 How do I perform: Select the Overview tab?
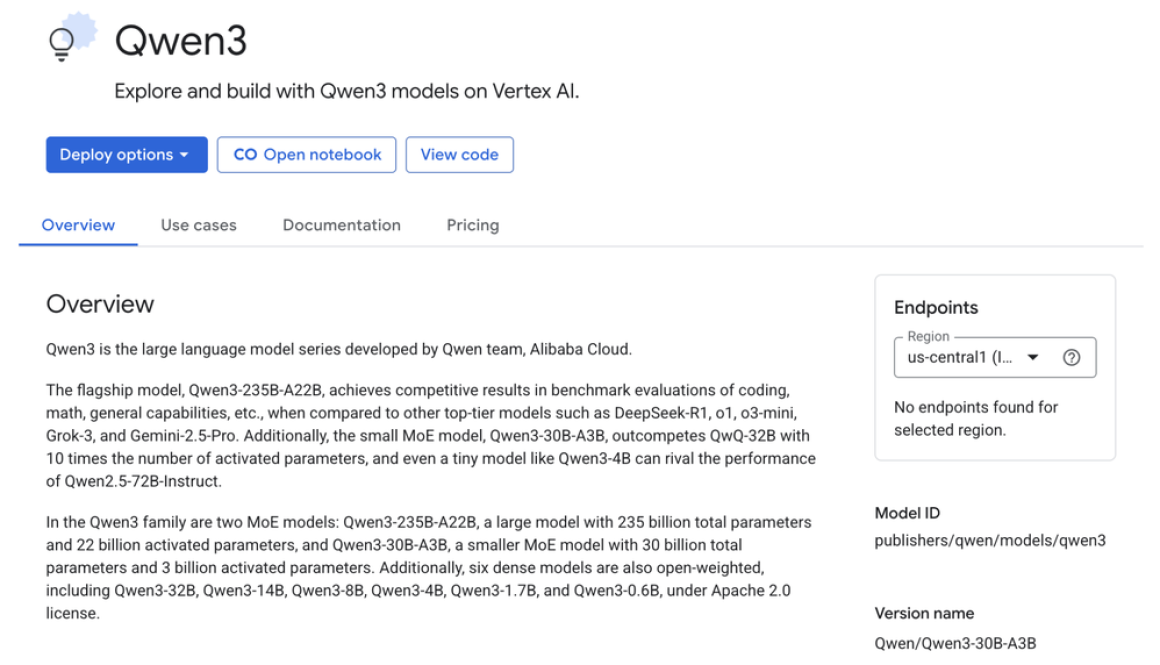(78, 225)
